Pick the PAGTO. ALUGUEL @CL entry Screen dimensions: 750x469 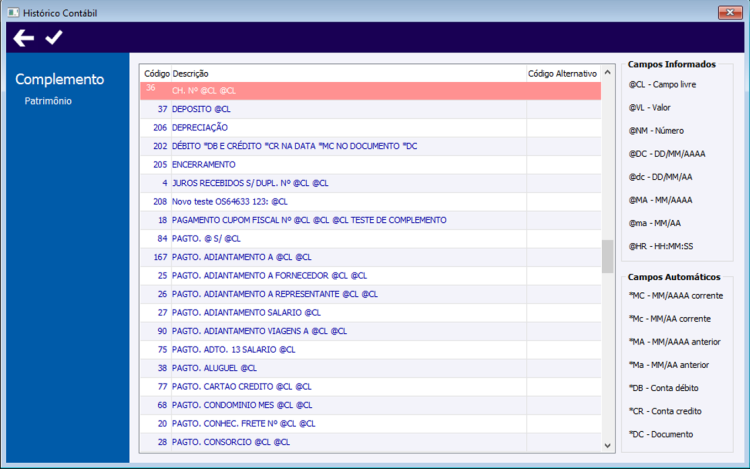[x=371, y=368]
